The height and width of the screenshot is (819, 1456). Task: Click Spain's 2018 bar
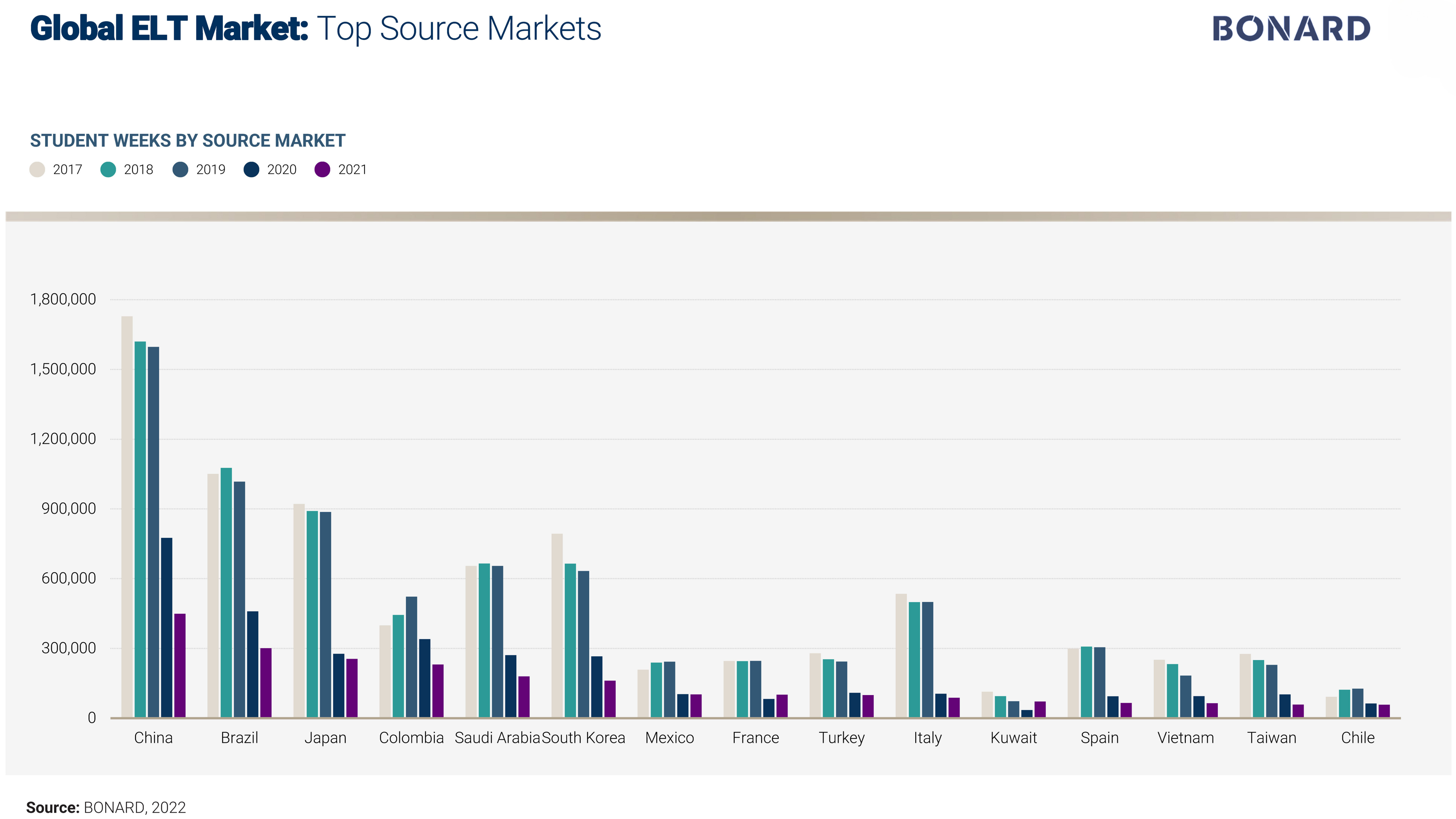[x=1086, y=682]
